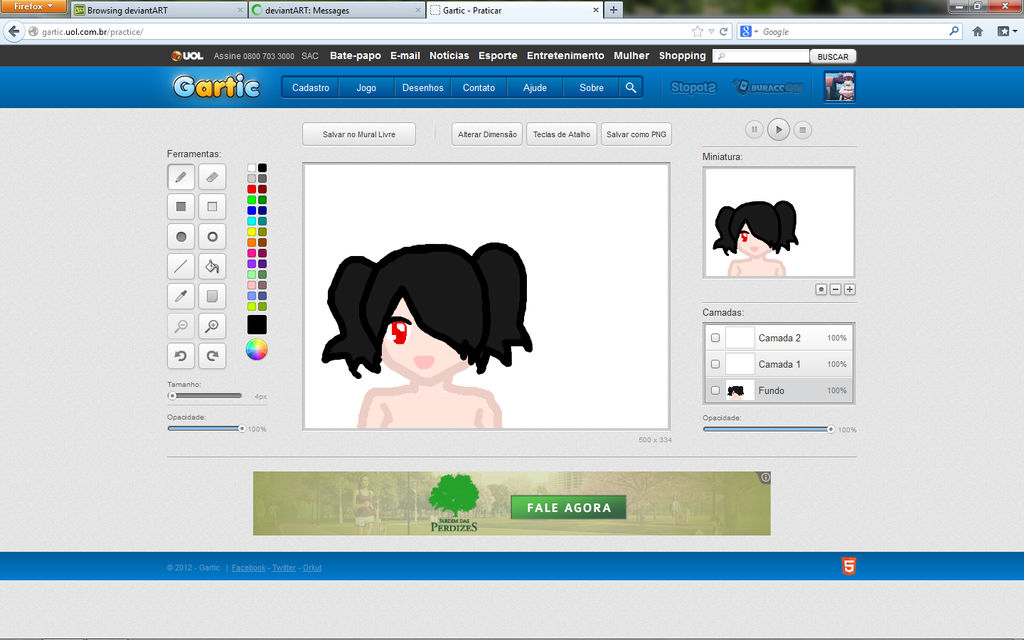Screen dimensions: 1024x640
Task: Select the Eyedropper color picker tool
Action: point(181,296)
